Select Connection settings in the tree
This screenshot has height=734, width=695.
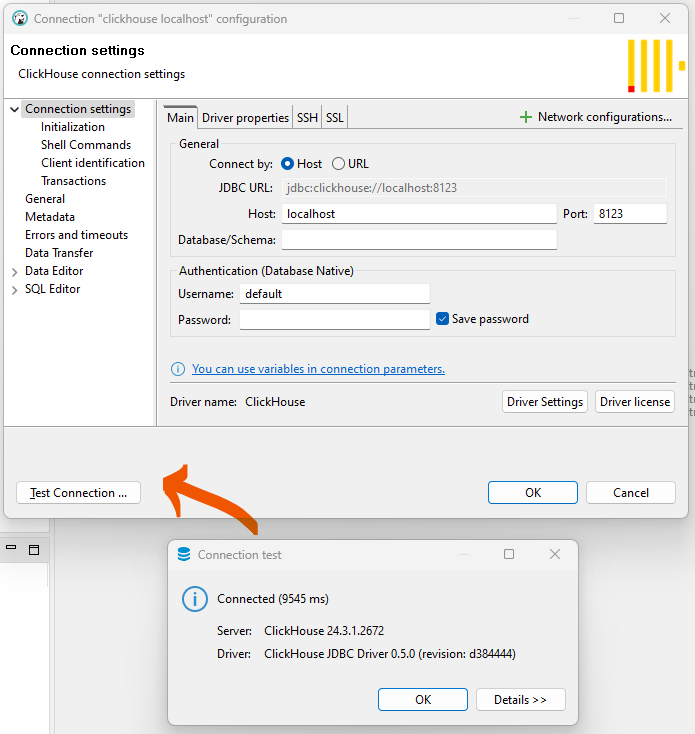tap(78, 109)
